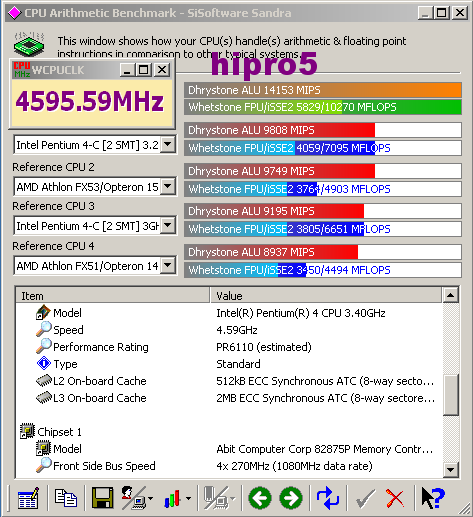
Task: Click Performance Rating magnifier icon
Action: pyautogui.click(x=44, y=346)
